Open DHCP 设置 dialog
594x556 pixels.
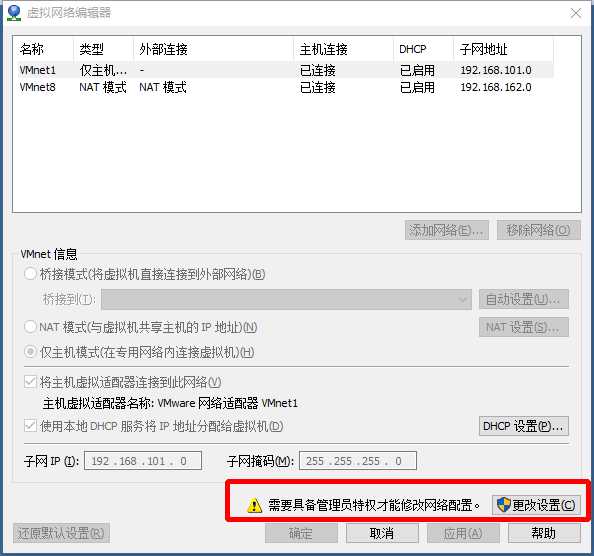[x=524, y=426]
